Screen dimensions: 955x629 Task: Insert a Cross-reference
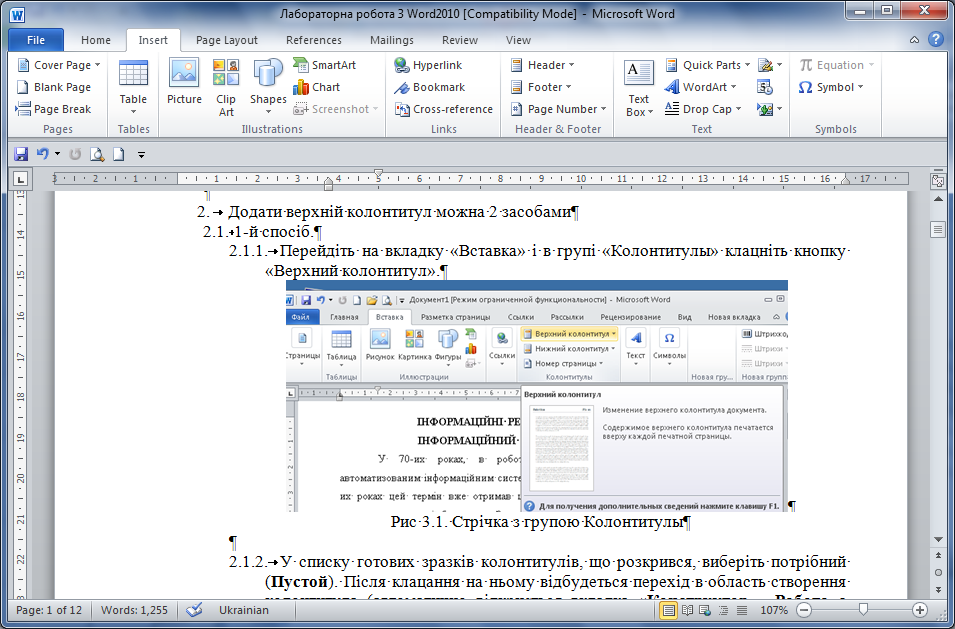point(443,109)
